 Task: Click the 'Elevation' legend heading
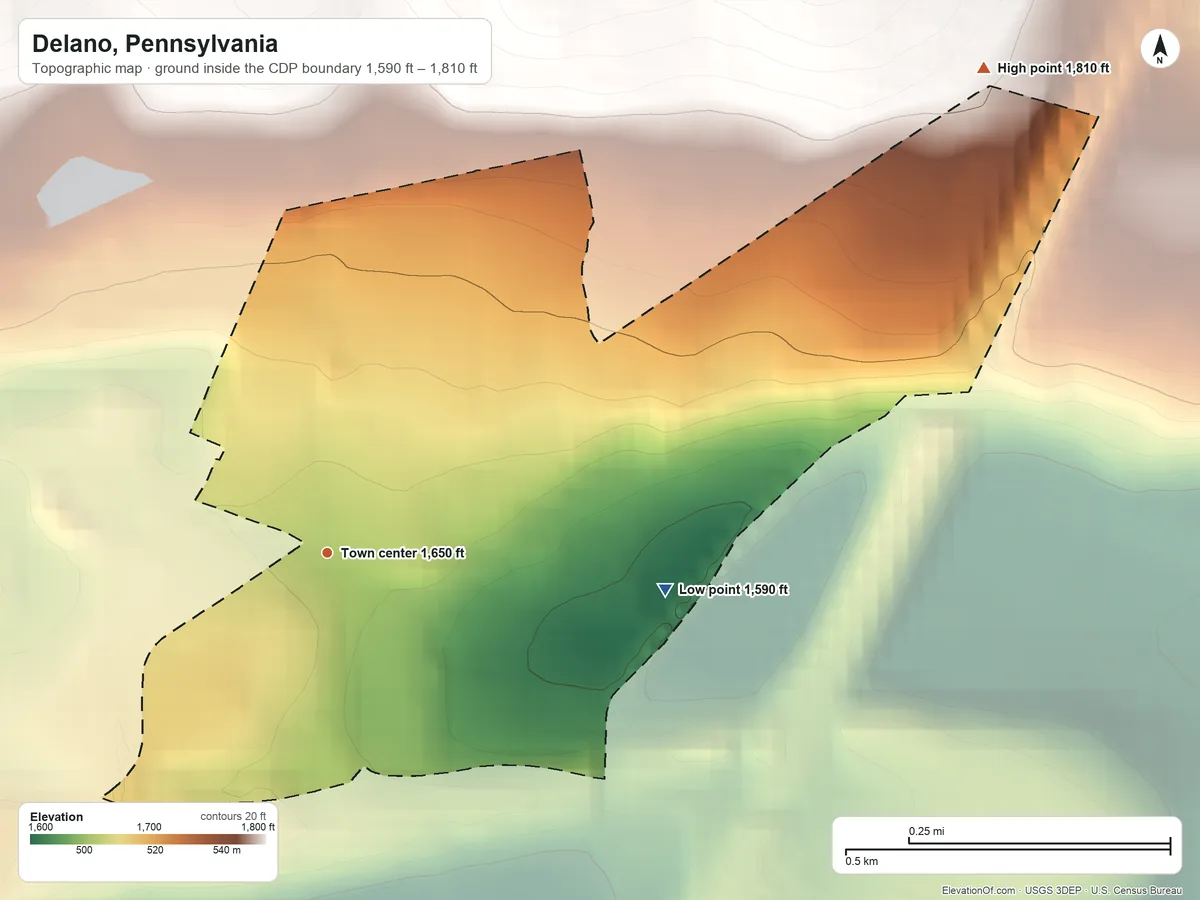[x=57, y=817]
